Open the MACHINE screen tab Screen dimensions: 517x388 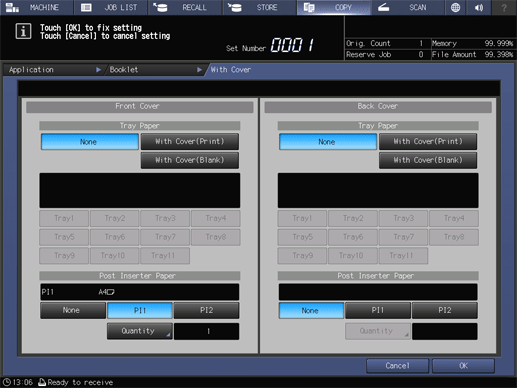tap(37, 7)
